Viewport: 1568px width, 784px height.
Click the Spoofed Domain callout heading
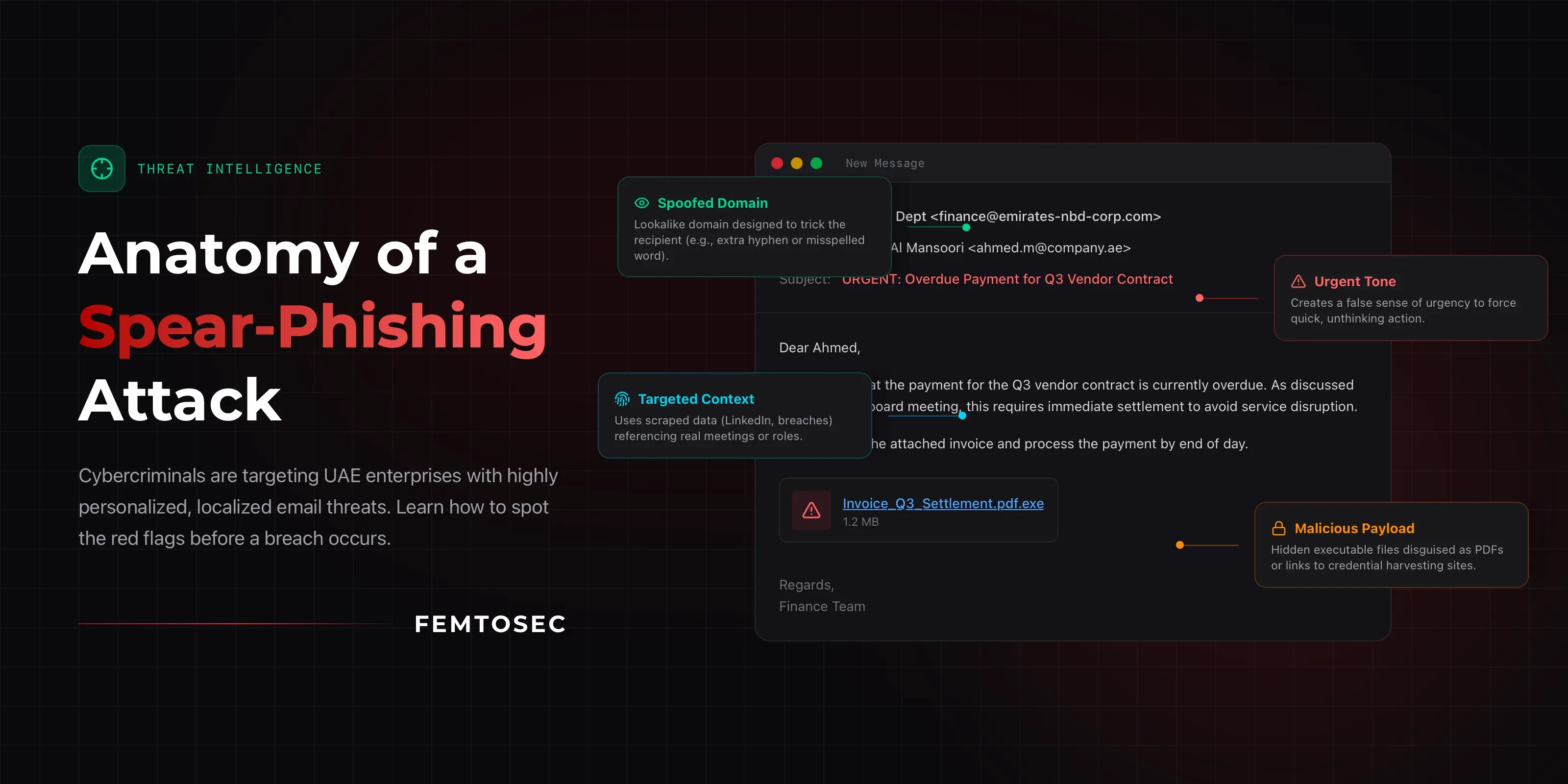pos(713,203)
